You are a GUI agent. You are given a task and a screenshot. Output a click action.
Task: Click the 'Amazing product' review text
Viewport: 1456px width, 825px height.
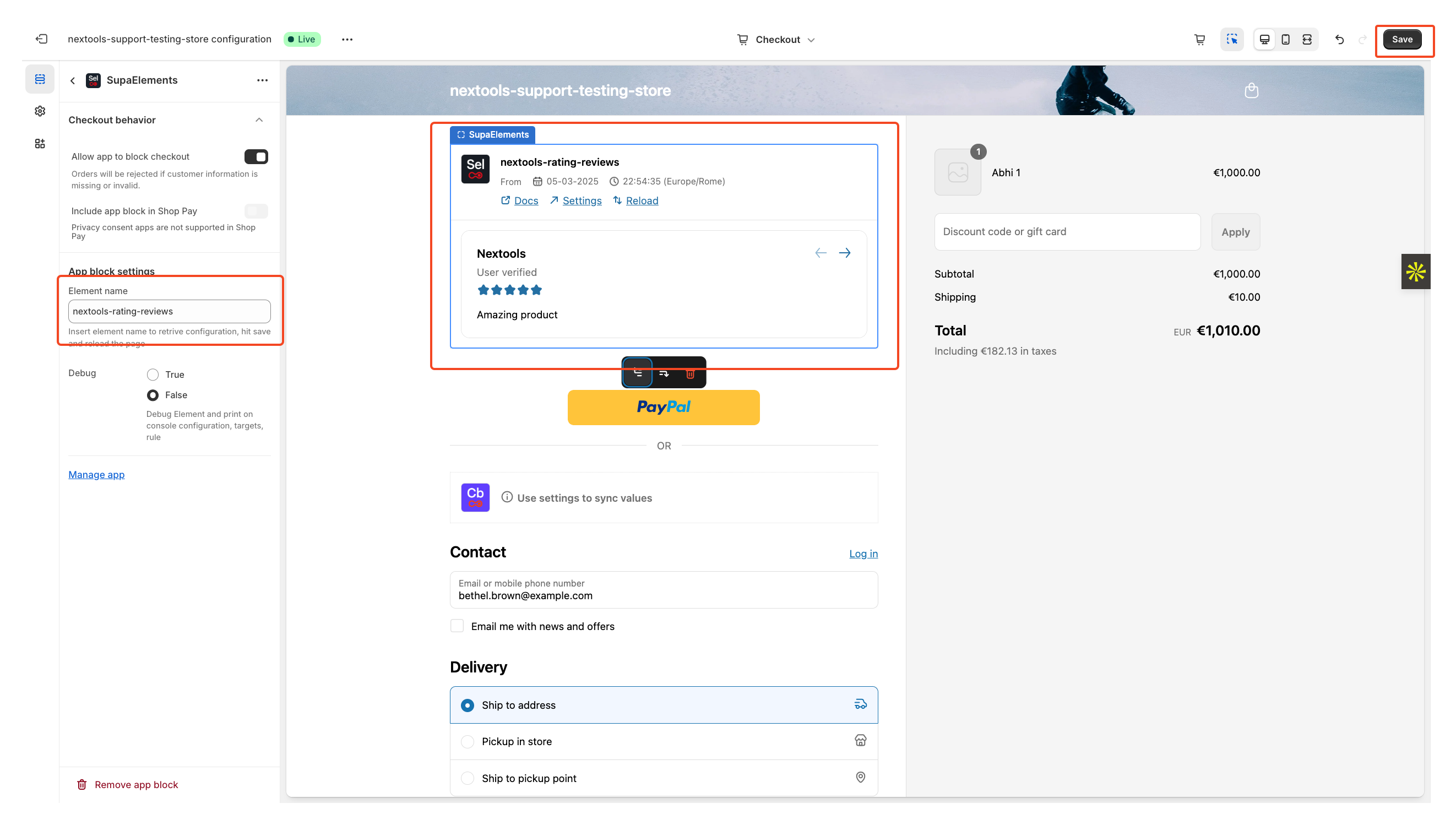point(517,314)
